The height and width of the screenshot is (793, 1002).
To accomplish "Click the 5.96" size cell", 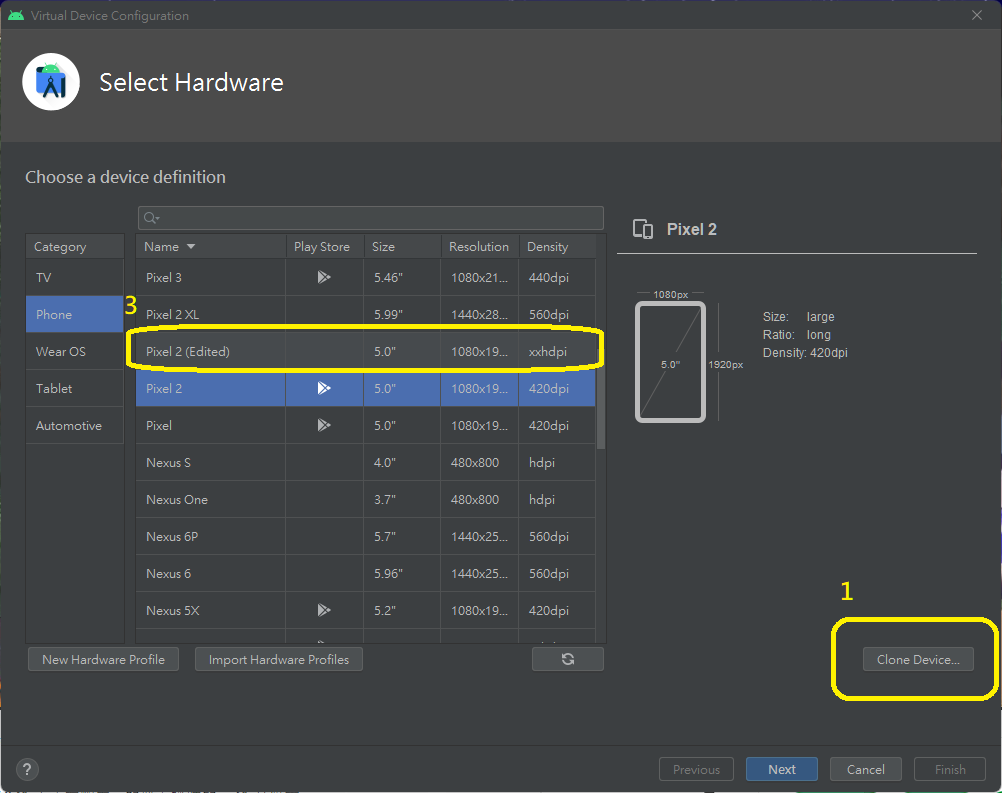I will [402, 574].
